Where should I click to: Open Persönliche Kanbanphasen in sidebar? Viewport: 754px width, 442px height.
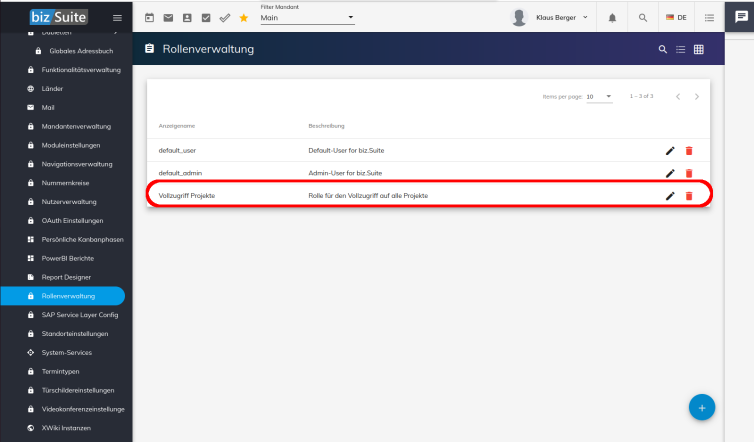click(83, 240)
